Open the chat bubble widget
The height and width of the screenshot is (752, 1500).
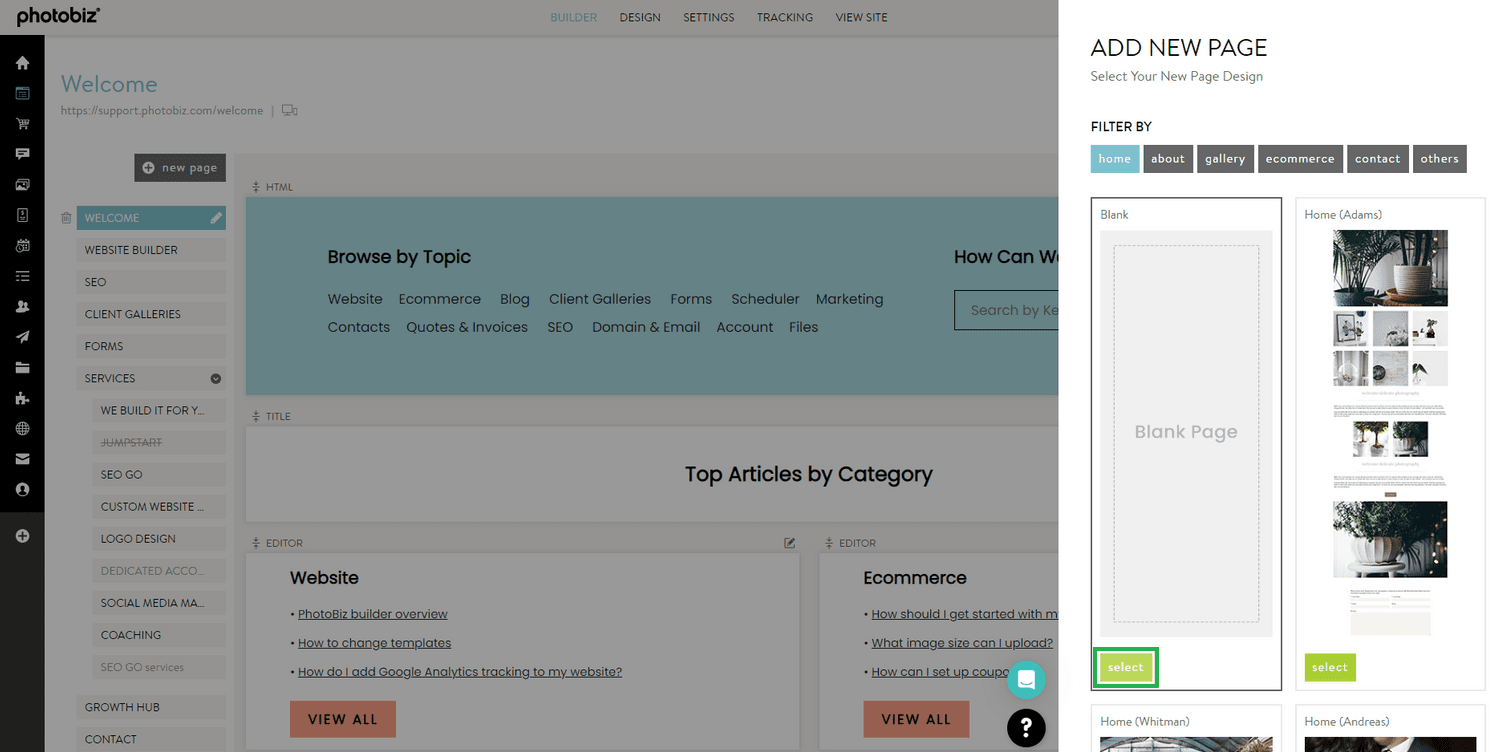click(1026, 680)
